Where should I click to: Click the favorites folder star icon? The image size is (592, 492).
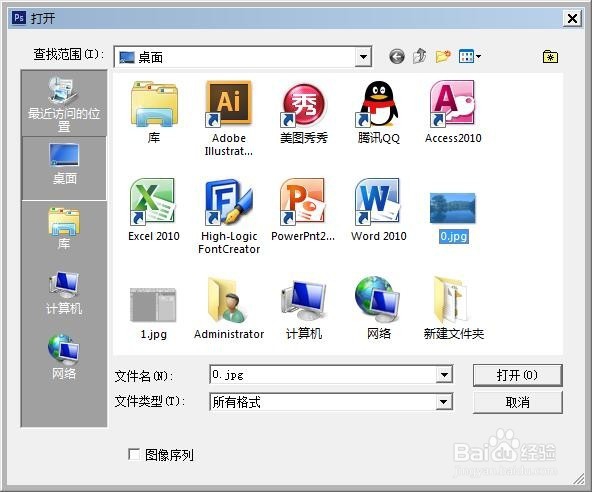550,57
